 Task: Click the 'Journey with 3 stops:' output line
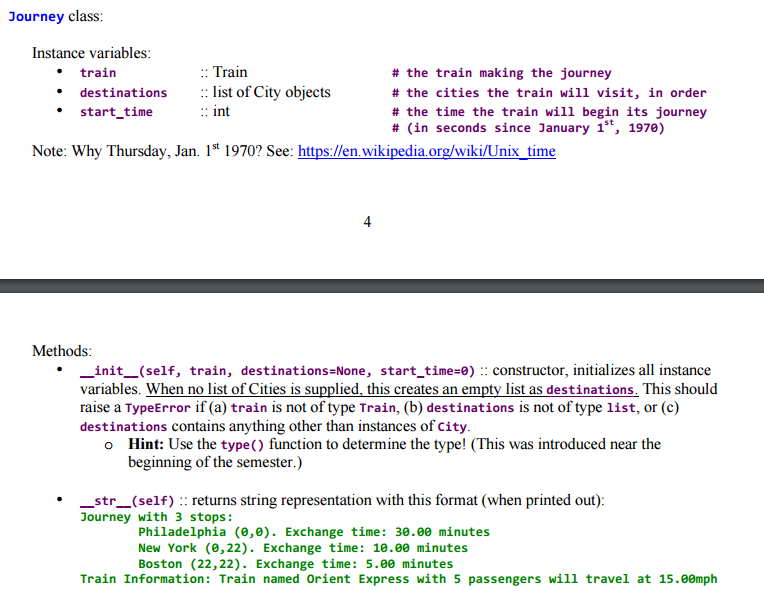point(156,517)
